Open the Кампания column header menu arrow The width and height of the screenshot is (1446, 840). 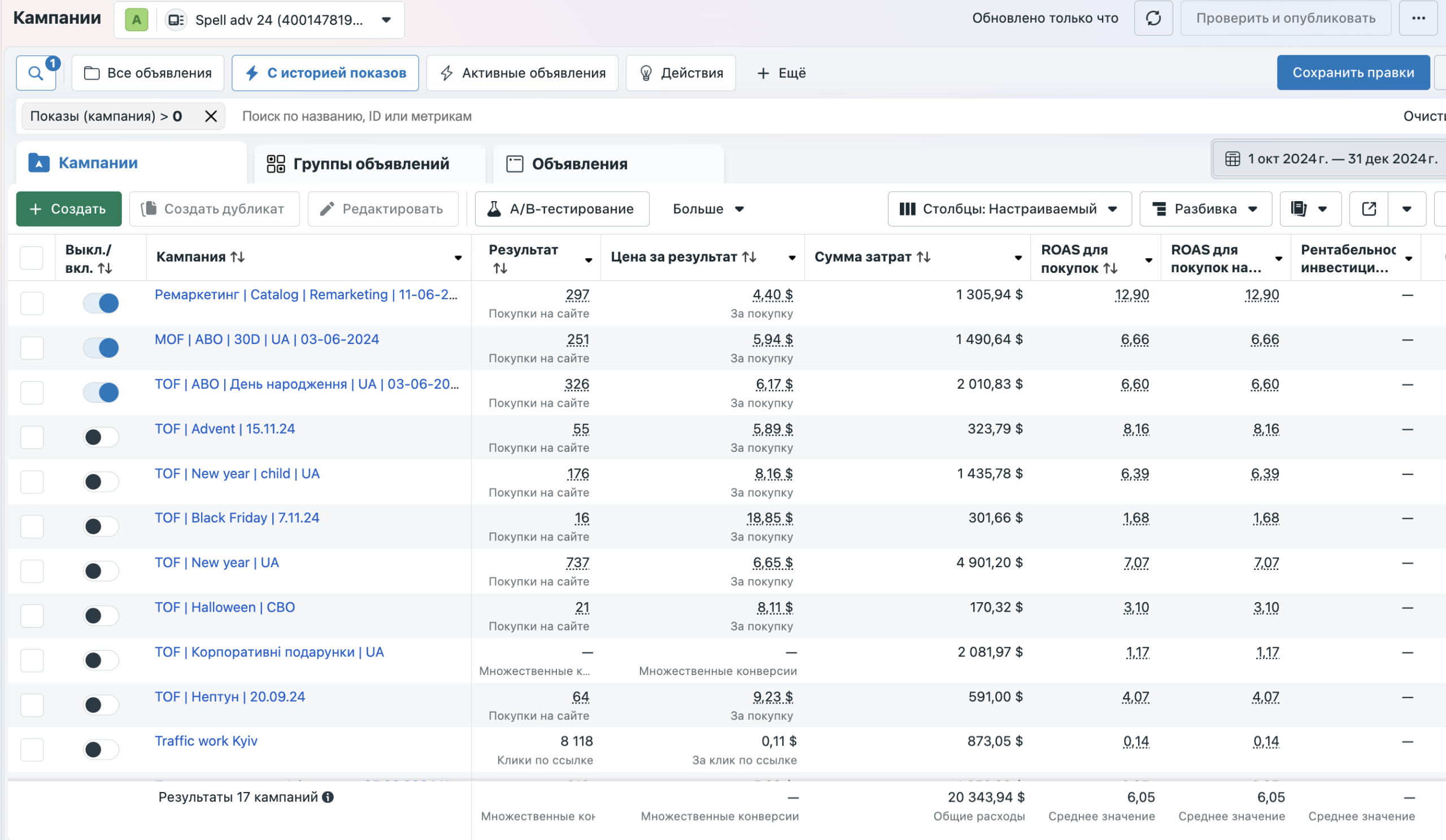pyautogui.click(x=458, y=258)
